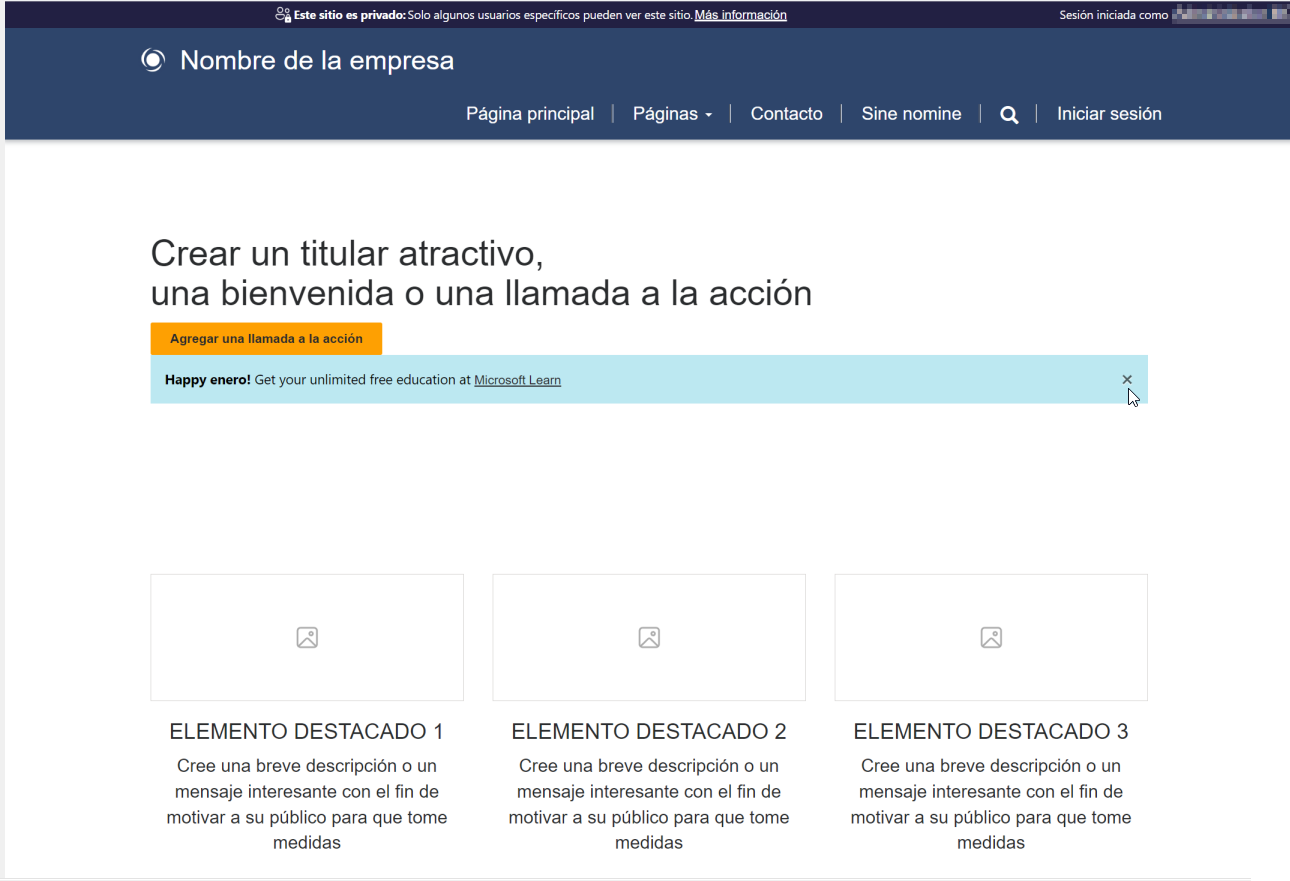Click the Elemento destacado 3 description text
1290x881 pixels.
click(x=990, y=804)
